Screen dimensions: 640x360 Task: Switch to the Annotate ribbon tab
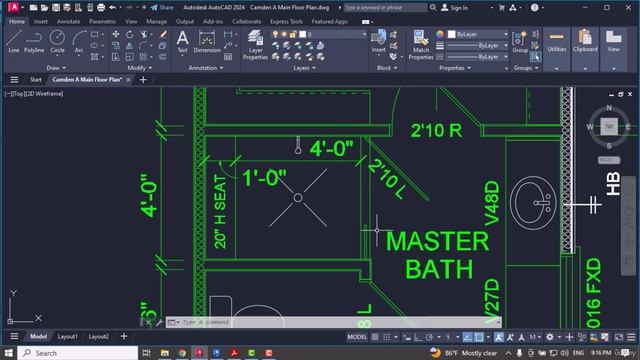click(68, 21)
